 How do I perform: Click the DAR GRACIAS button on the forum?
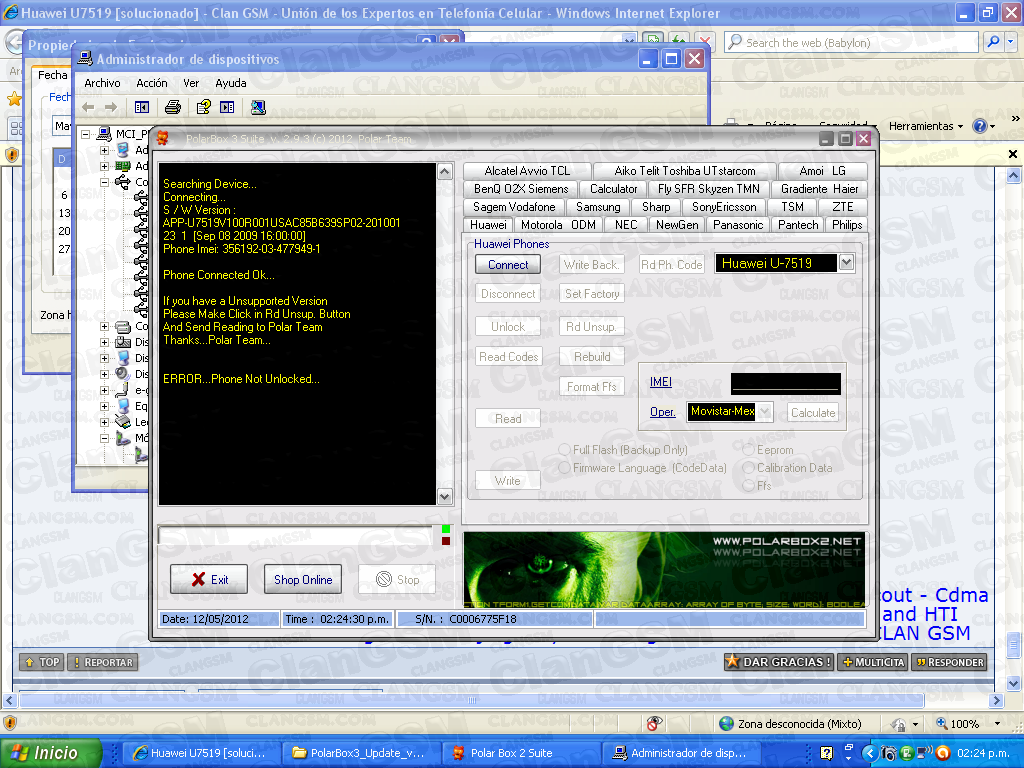tap(778, 662)
